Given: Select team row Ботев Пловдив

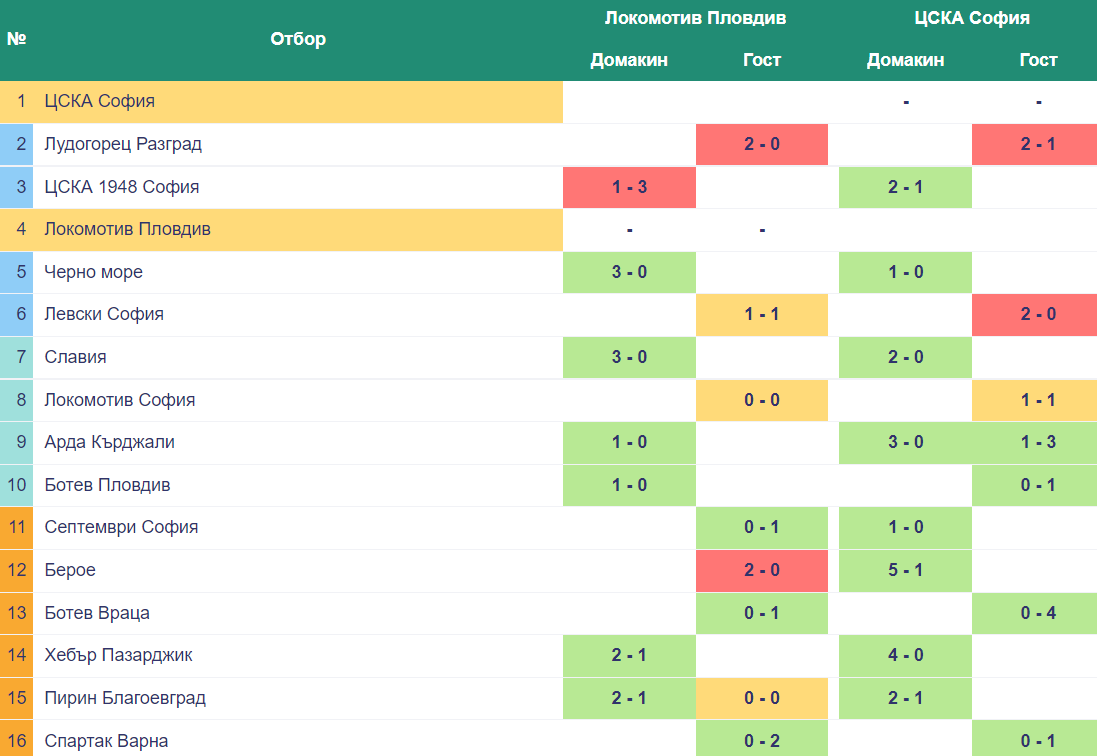Looking at the screenshot, I should (548, 485).
